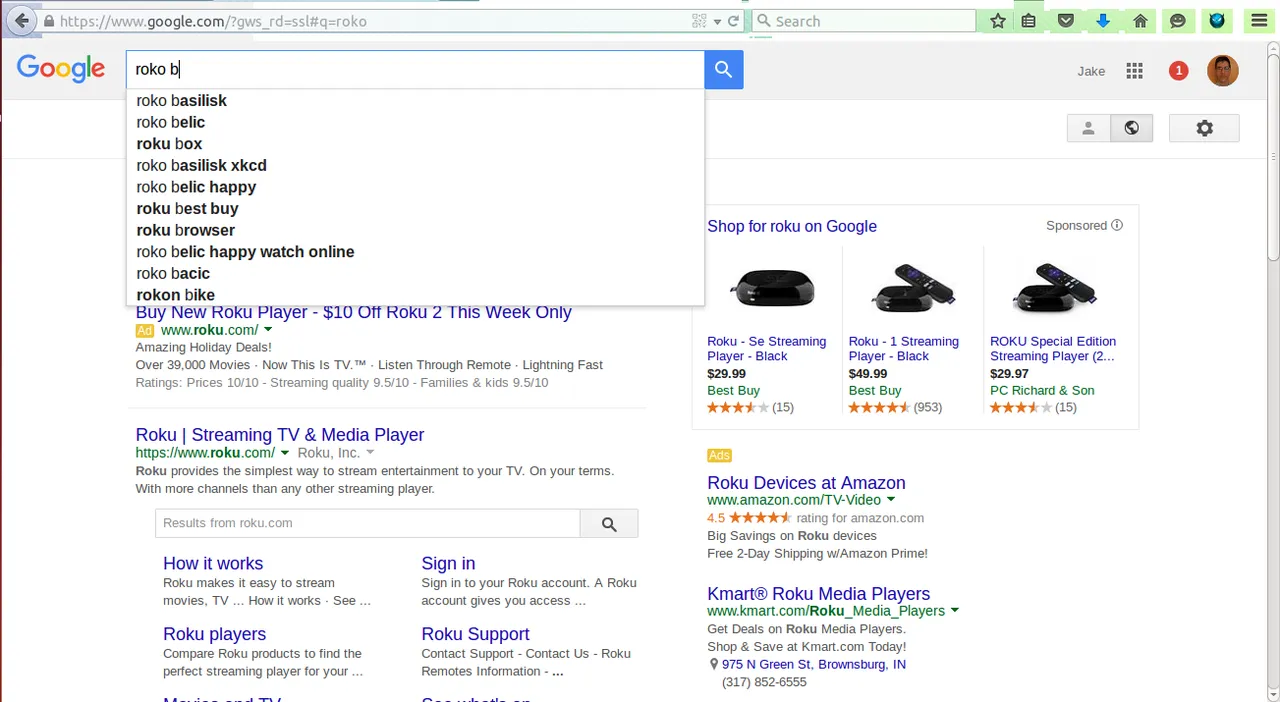
Task: Select suggestion 'roku best buy'
Action: (415, 208)
